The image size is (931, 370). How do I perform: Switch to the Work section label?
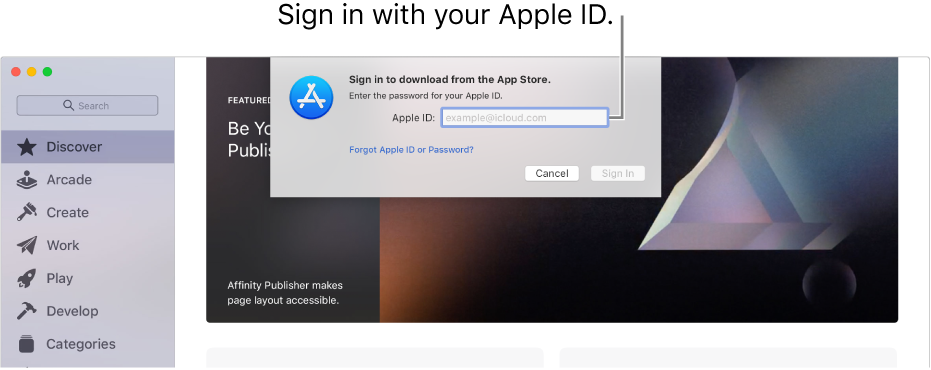coord(63,245)
